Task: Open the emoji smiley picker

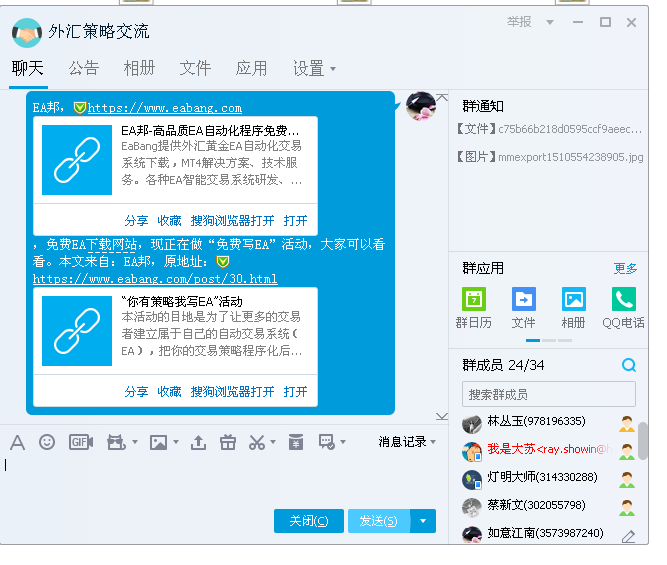Action: pyautogui.click(x=47, y=442)
